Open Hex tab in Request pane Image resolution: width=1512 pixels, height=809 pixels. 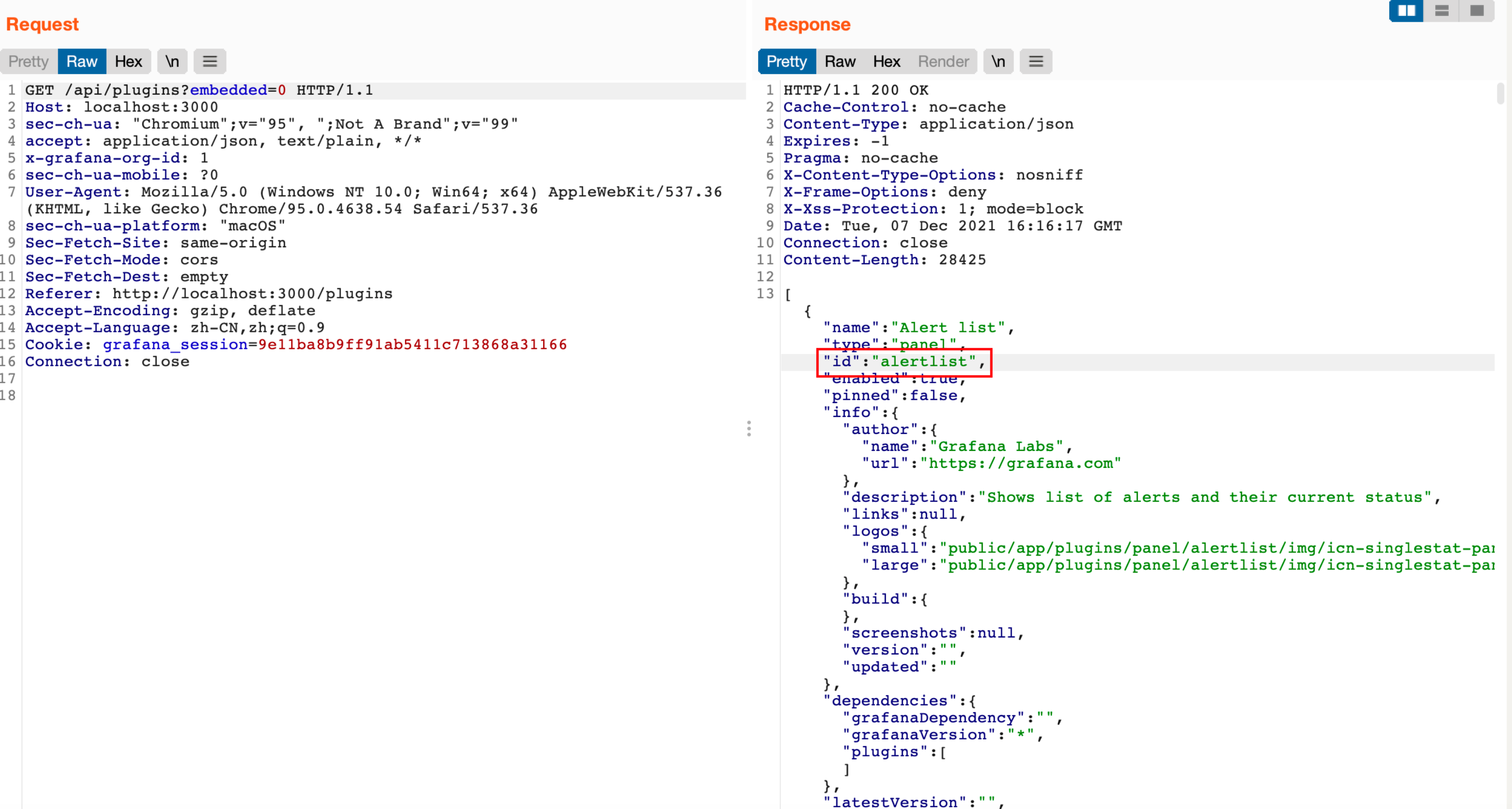point(128,62)
